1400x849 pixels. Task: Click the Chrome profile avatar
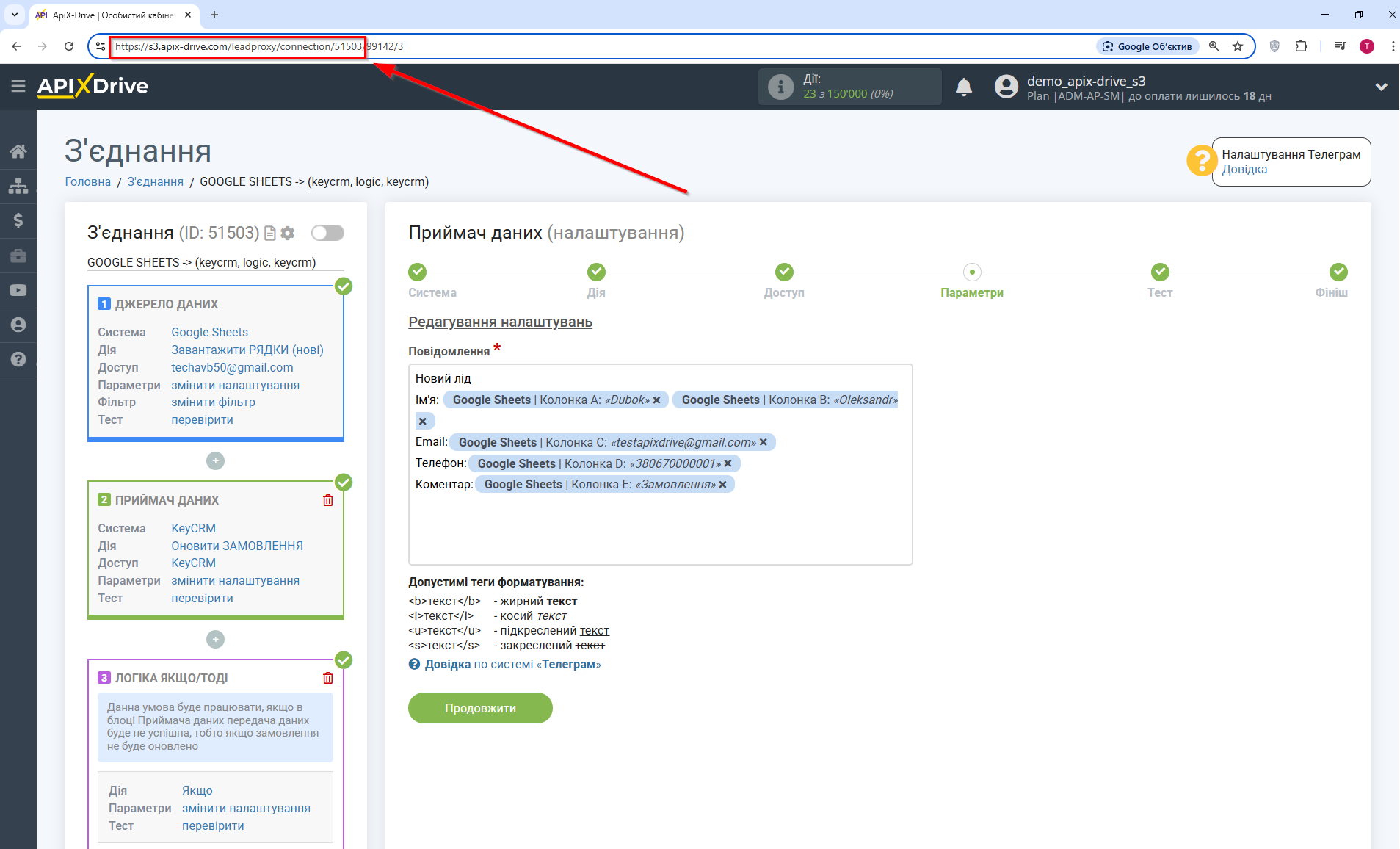coord(1367,46)
